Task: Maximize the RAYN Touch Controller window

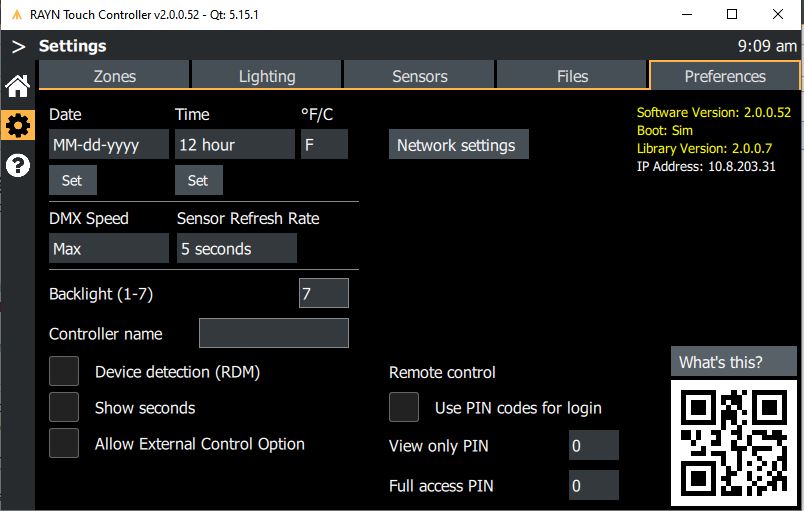Action: point(732,14)
